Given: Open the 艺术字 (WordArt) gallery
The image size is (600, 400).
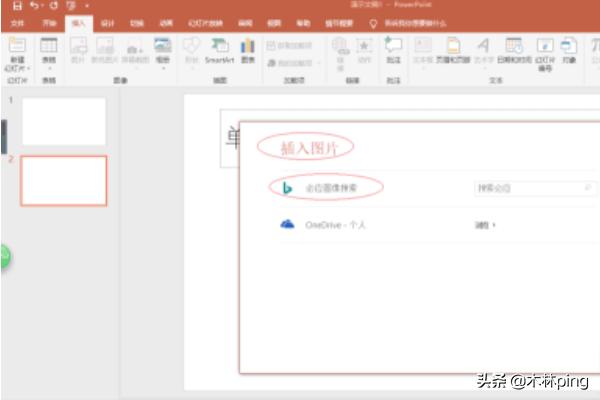Looking at the screenshot, I should click(x=483, y=53).
